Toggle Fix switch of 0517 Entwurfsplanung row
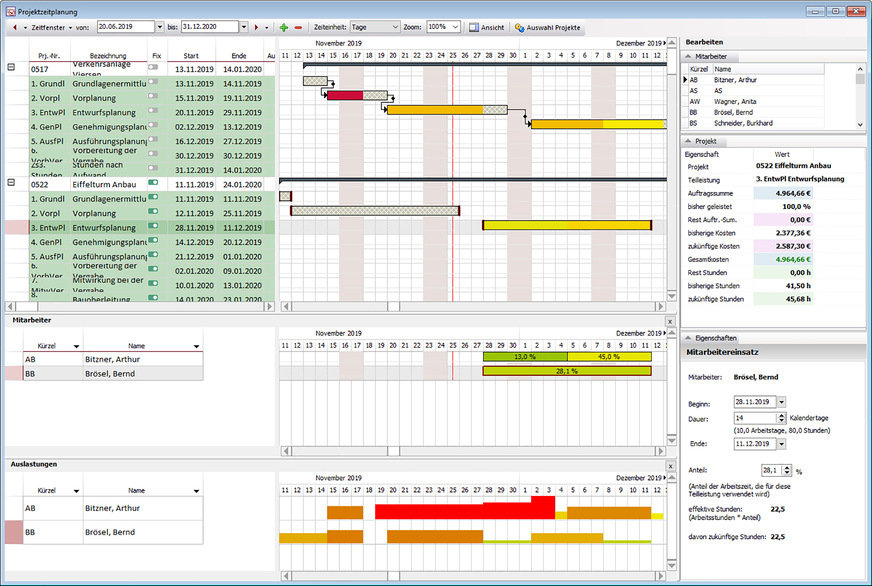 click(153, 111)
